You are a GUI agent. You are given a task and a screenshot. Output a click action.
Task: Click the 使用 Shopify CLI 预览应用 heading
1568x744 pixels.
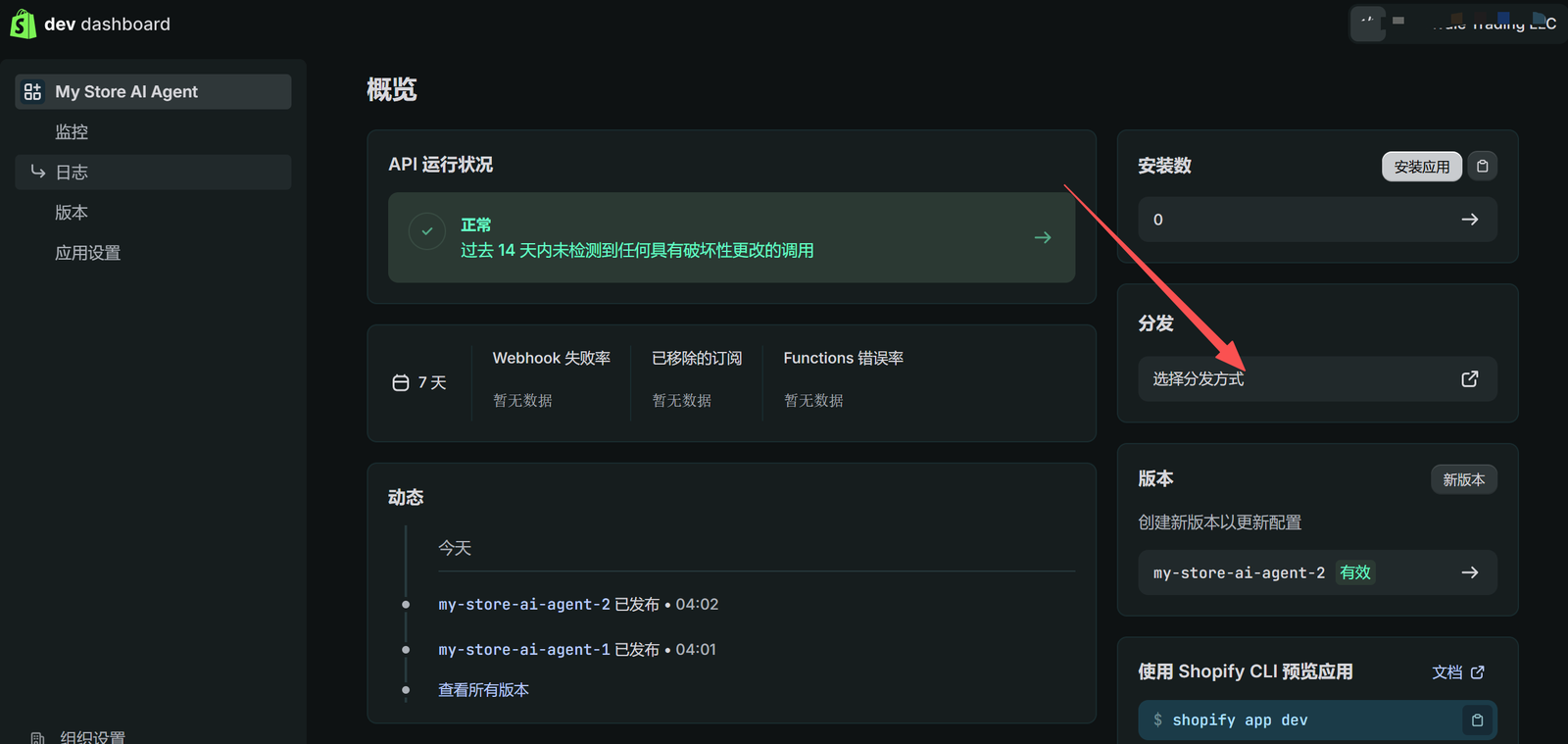(x=1246, y=671)
